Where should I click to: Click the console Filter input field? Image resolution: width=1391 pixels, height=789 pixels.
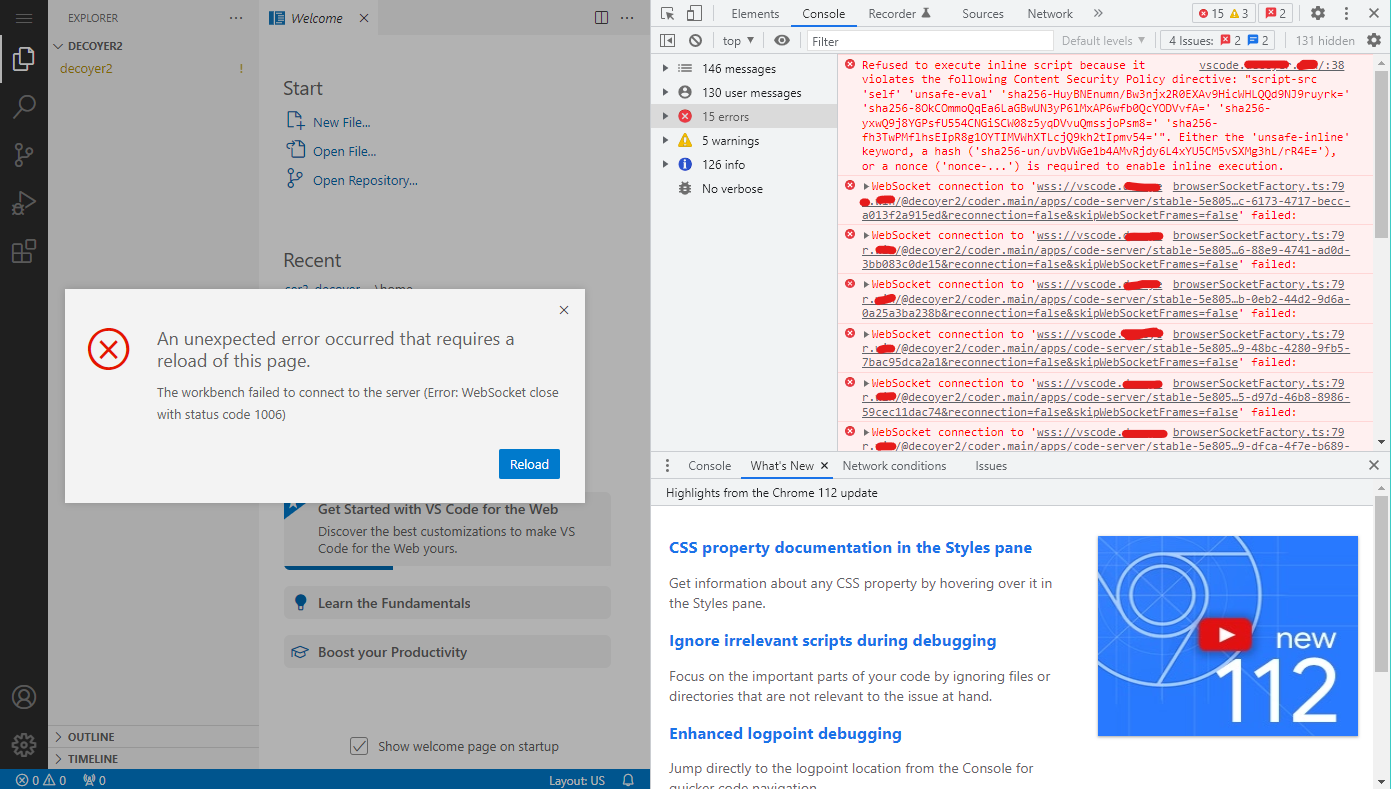[x=930, y=41]
